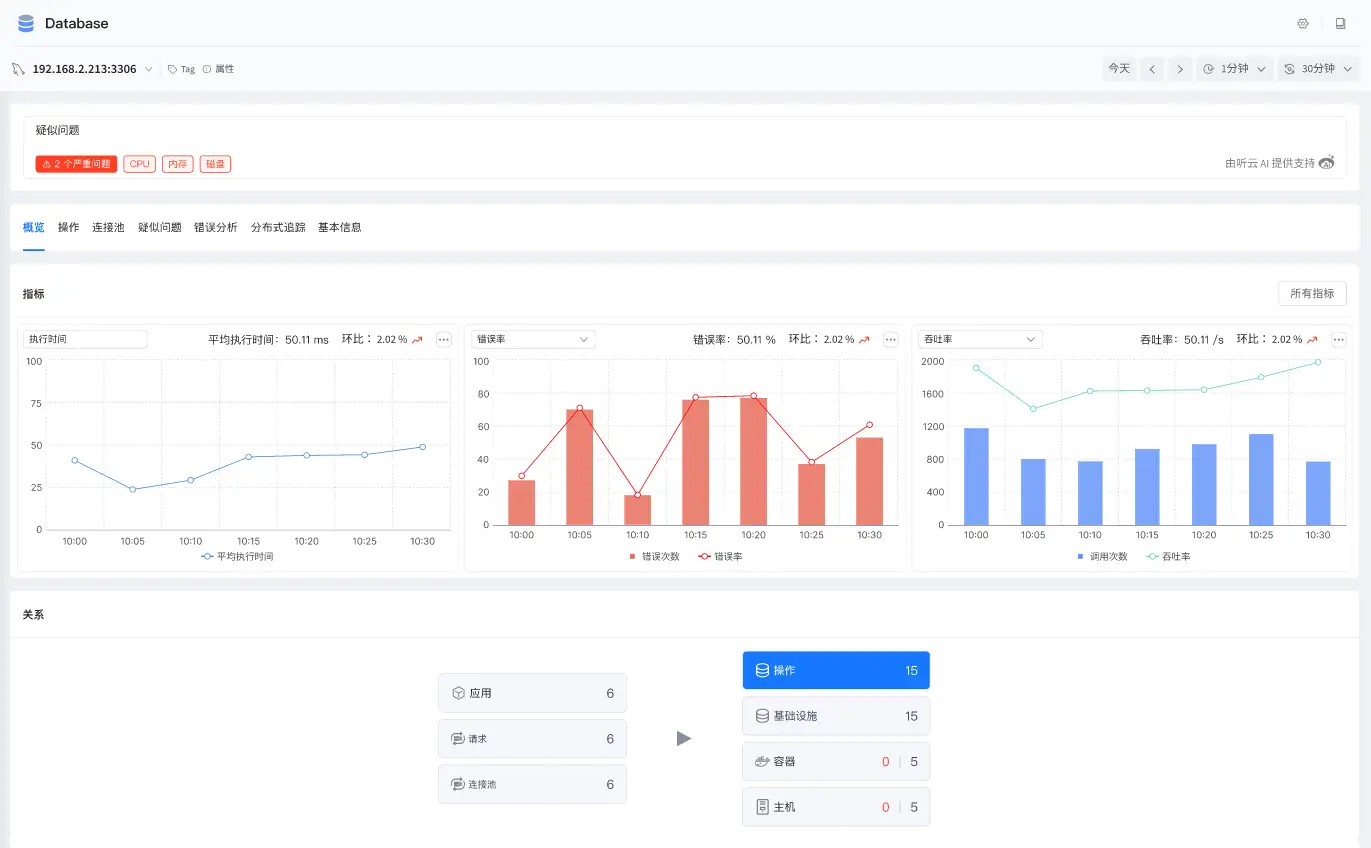Open the 30分钟 refresh dropdown

tap(1319, 68)
